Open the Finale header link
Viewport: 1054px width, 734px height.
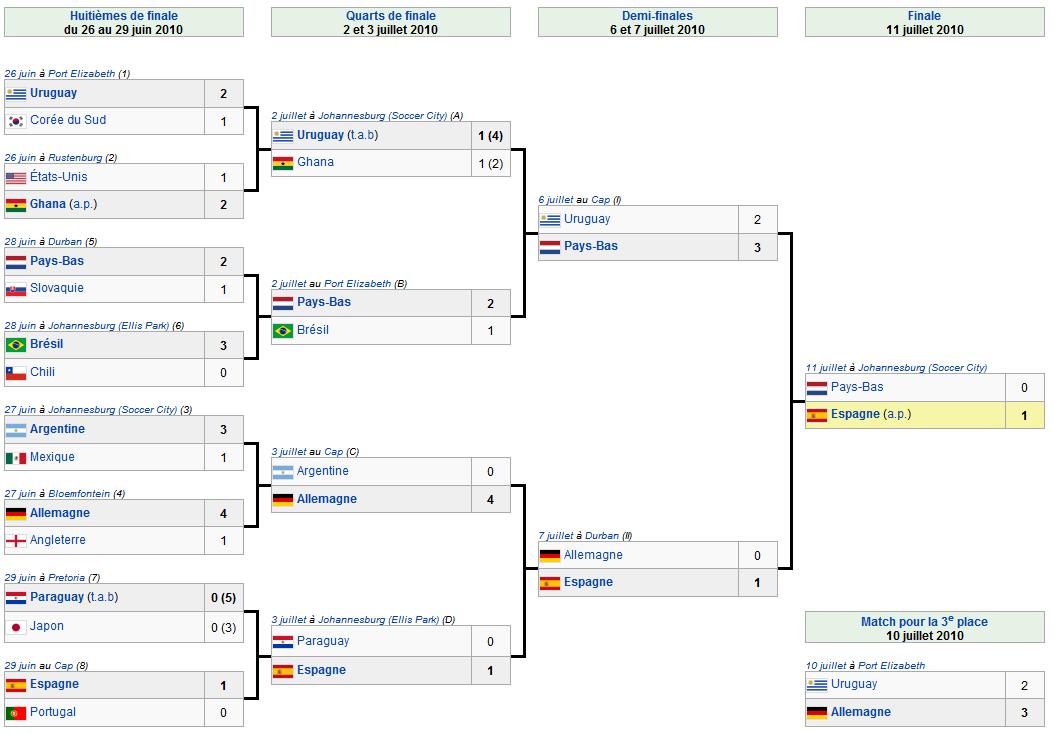(924, 15)
